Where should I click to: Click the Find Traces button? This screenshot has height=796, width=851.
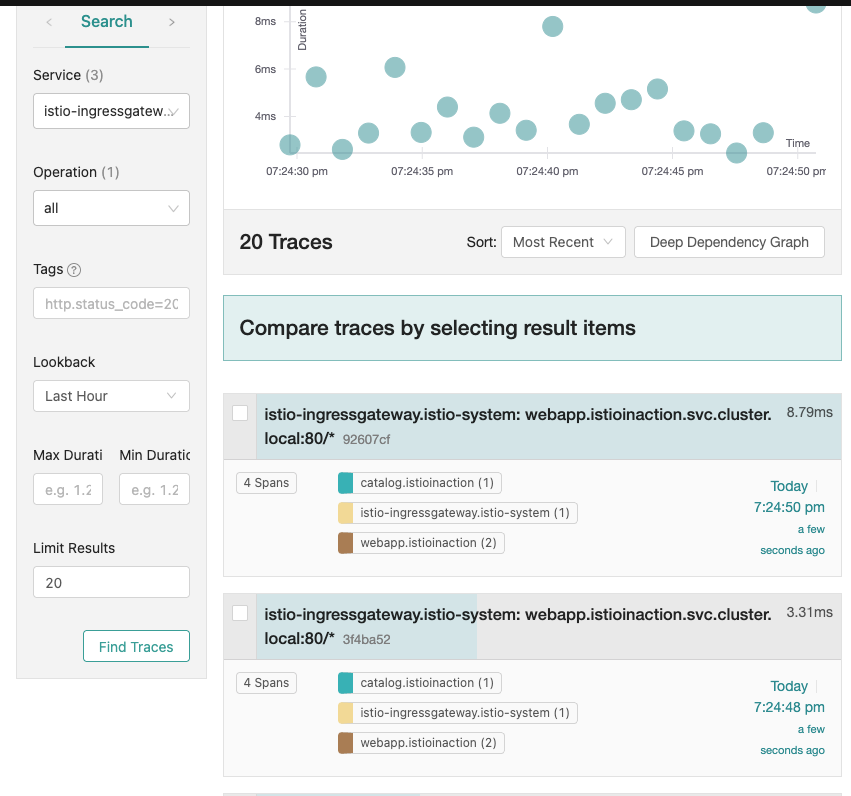click(x=136, y=647)
